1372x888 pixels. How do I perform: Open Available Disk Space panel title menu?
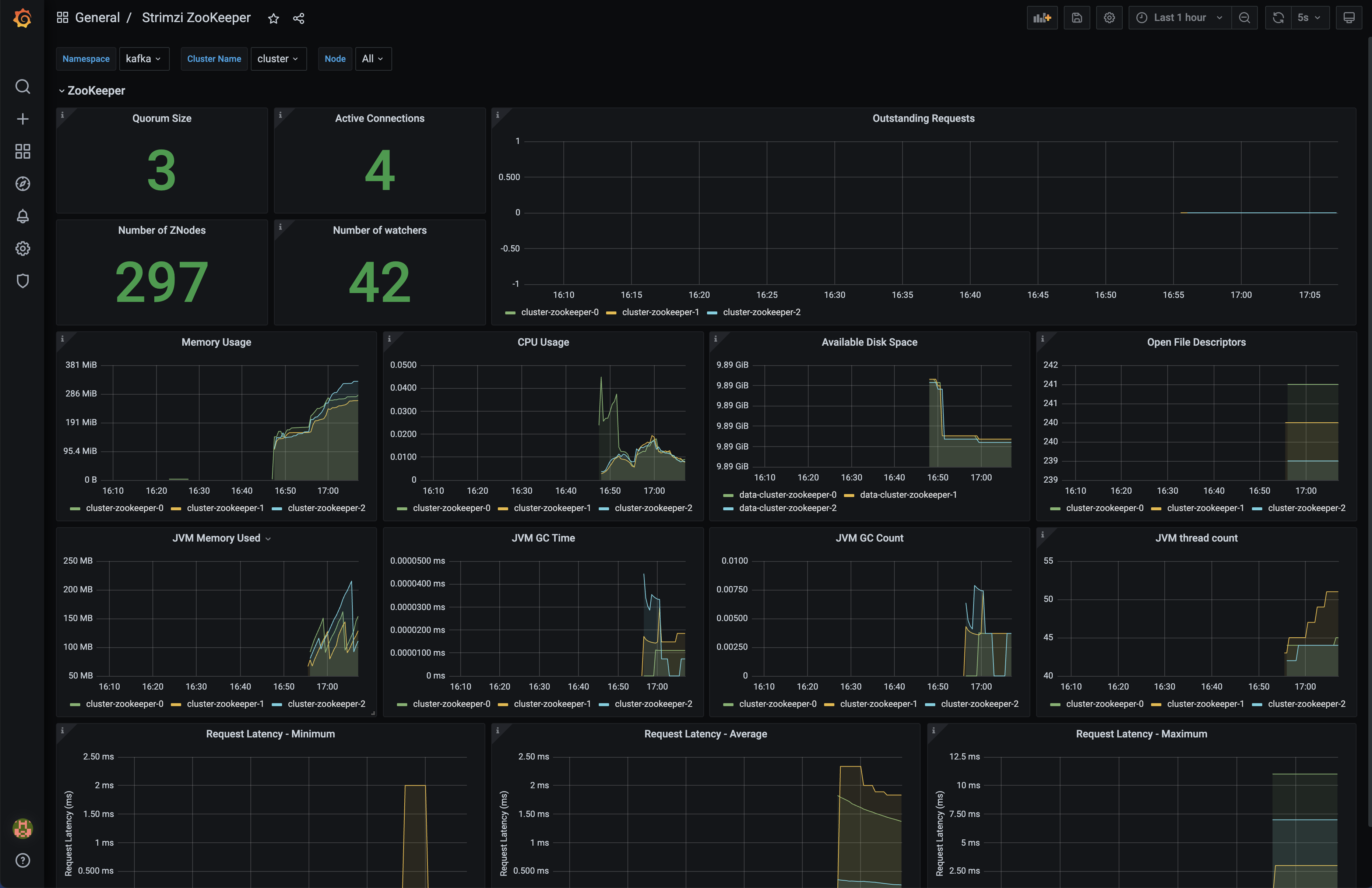(869, 342)
